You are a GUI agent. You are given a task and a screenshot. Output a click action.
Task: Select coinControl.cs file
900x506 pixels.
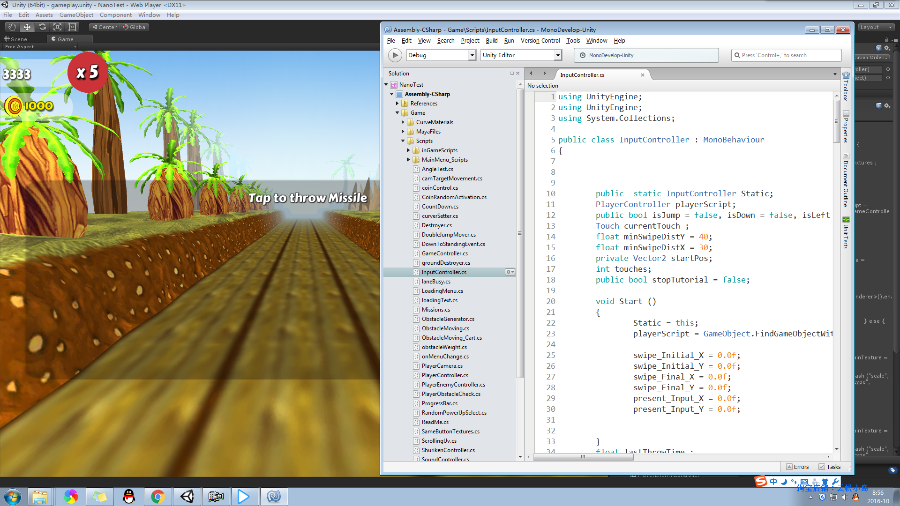439,188
